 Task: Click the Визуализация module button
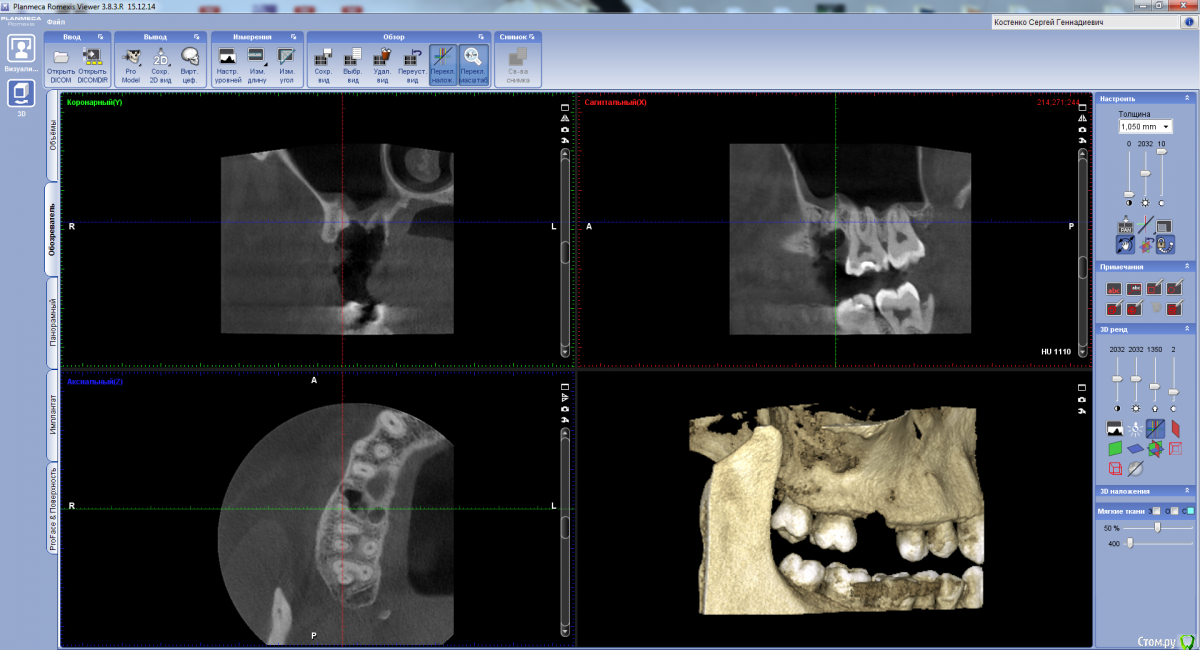21,52
